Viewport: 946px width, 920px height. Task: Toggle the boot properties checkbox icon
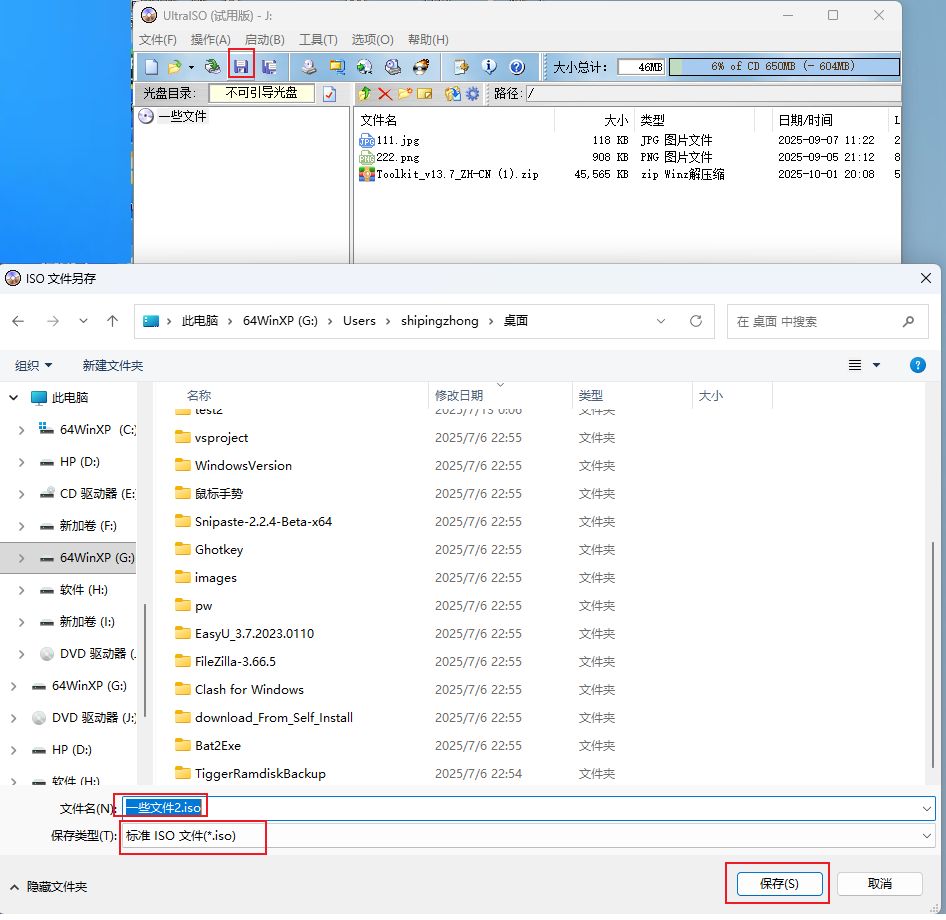[x=330, y=94]
